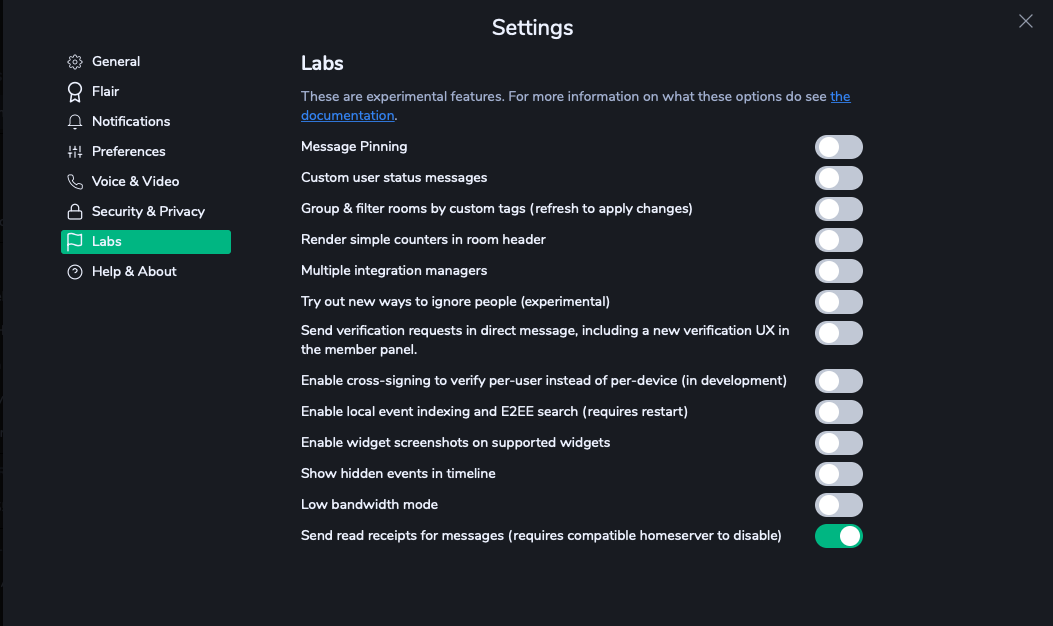
Task: Enable Low bandwidth mode switch
Action: click(x=838, y=506)
